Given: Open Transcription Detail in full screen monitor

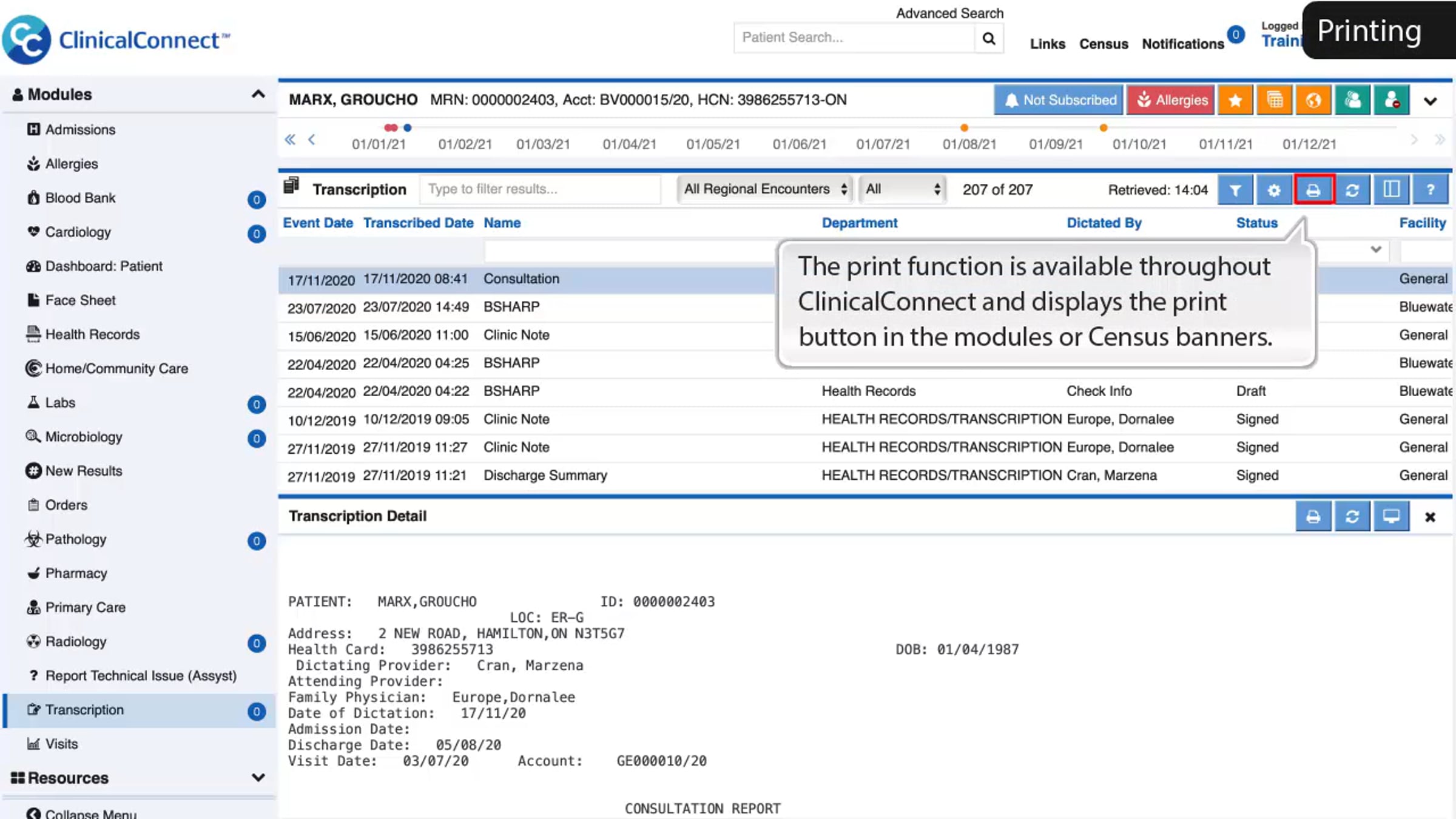Looking at the screenshot, I should click(1392, 517).
